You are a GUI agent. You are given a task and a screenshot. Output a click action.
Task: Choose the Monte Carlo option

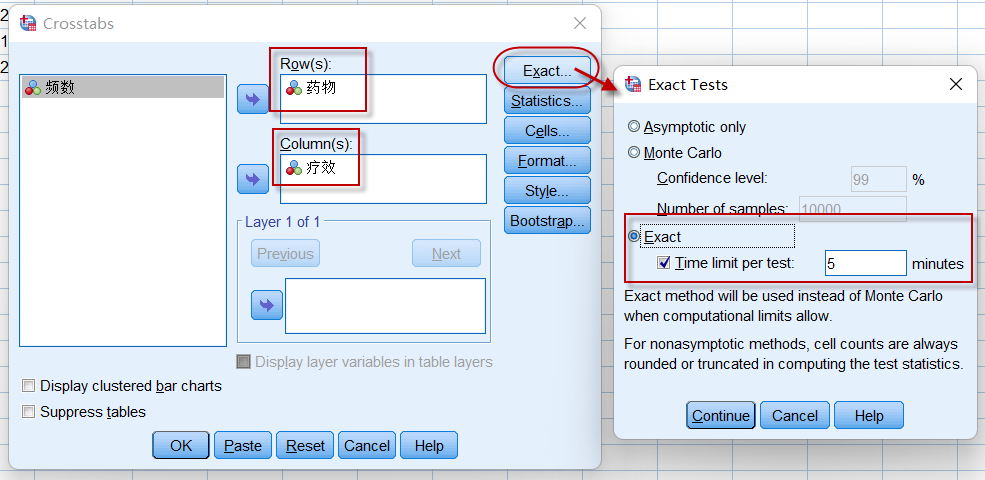coord(634,153)
